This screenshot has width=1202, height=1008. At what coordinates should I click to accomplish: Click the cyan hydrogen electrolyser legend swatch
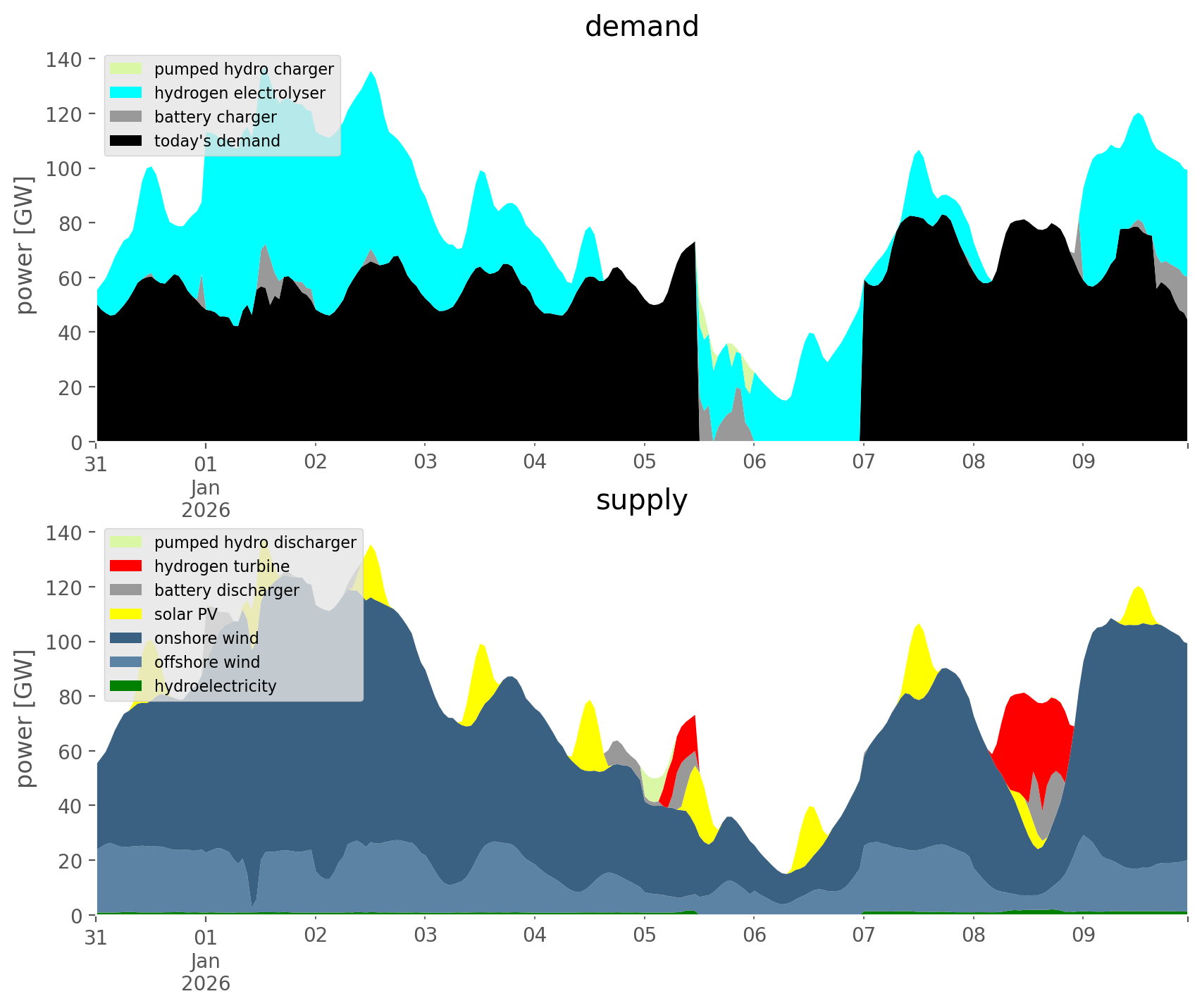point(126,93)
